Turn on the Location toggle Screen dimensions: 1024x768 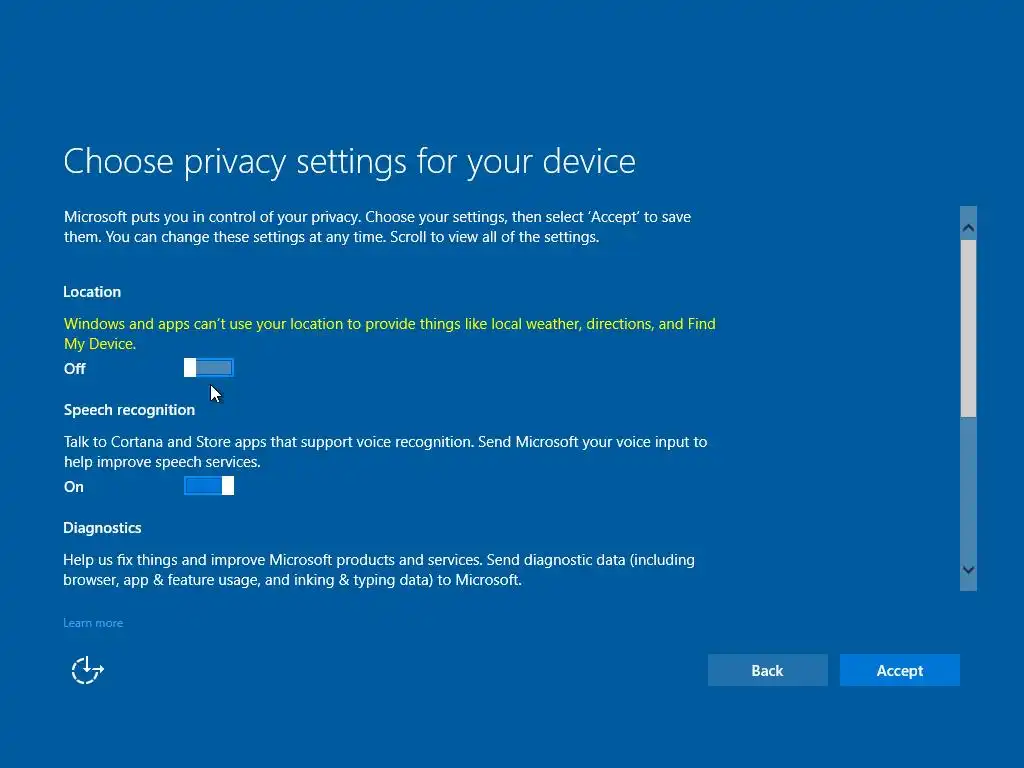[x=209, y=368]
